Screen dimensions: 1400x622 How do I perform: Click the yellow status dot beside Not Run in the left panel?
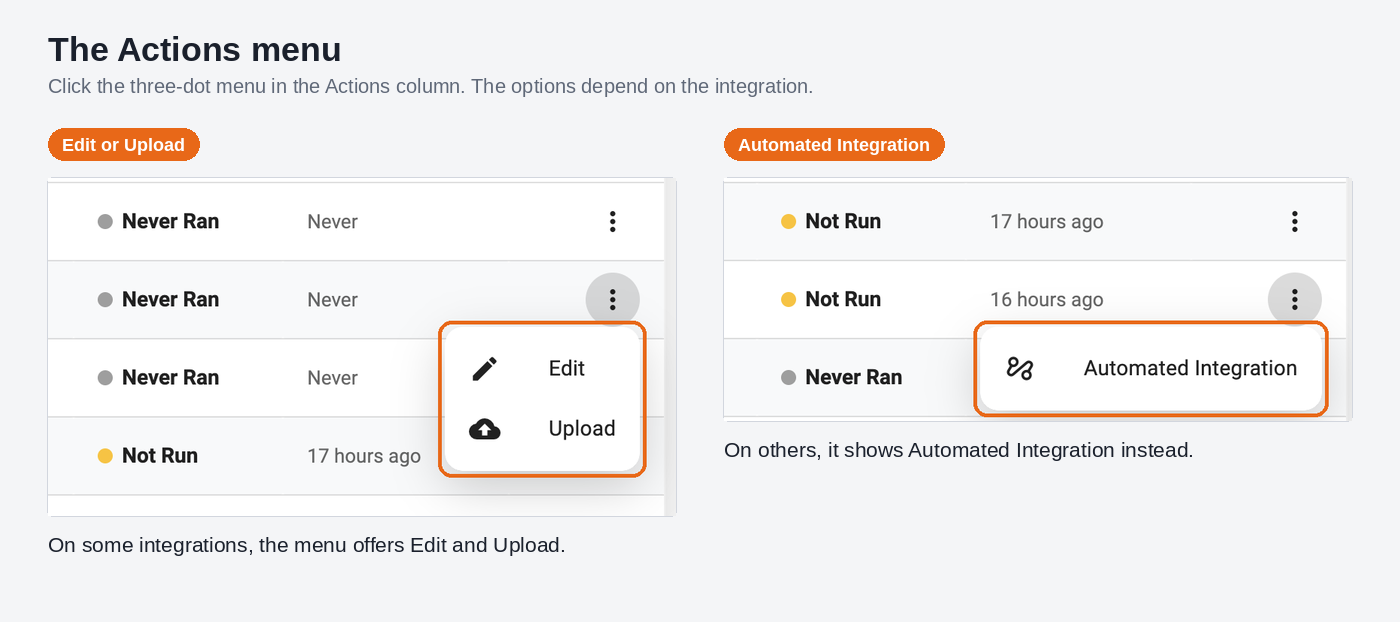(x=105, y=456)
